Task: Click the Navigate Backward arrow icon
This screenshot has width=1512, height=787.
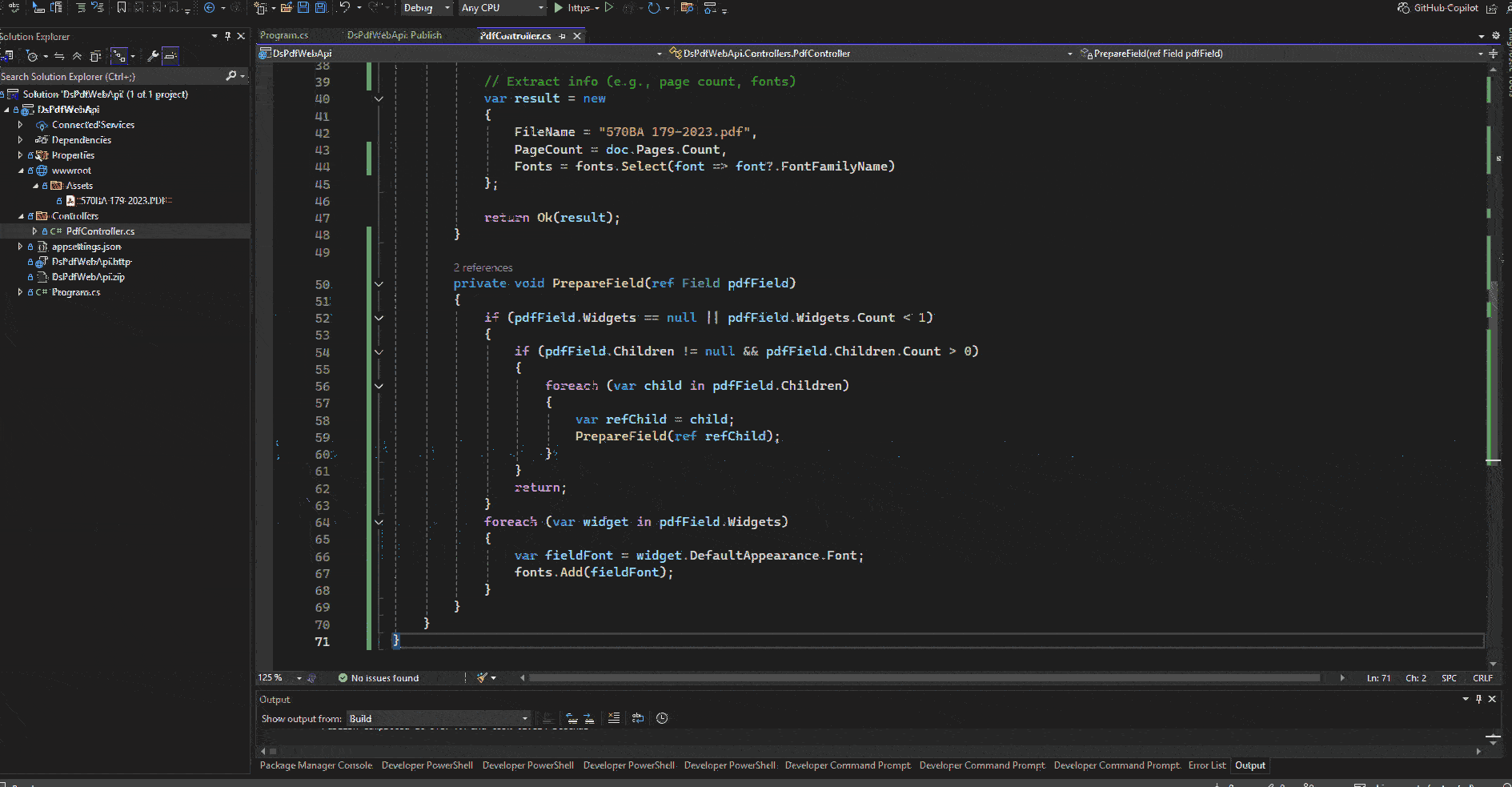Action: (210, 8)
